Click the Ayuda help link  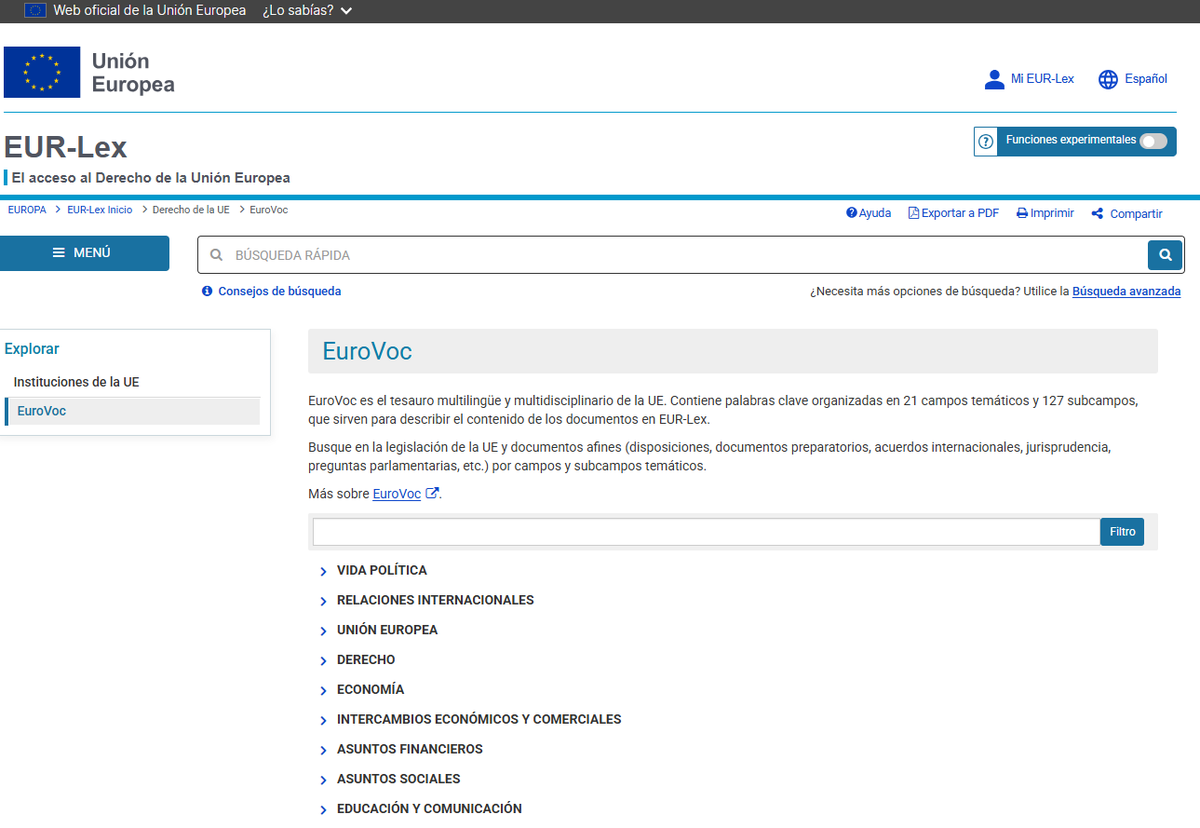868,213
